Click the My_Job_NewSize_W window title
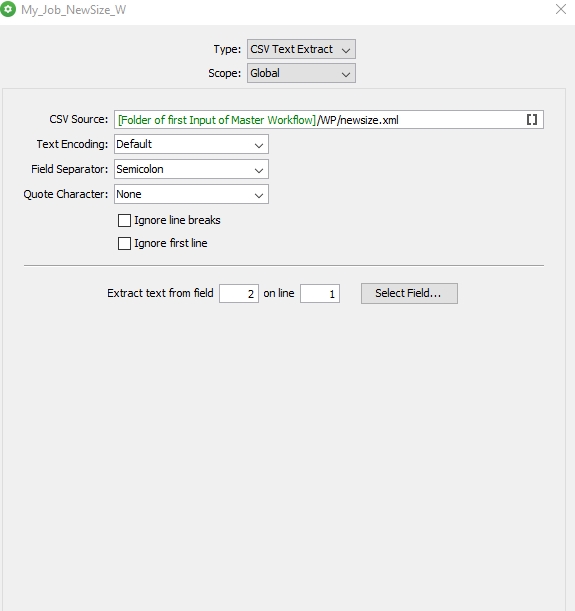The height and width of the screenshot is (611, 575). coord(73,10)
